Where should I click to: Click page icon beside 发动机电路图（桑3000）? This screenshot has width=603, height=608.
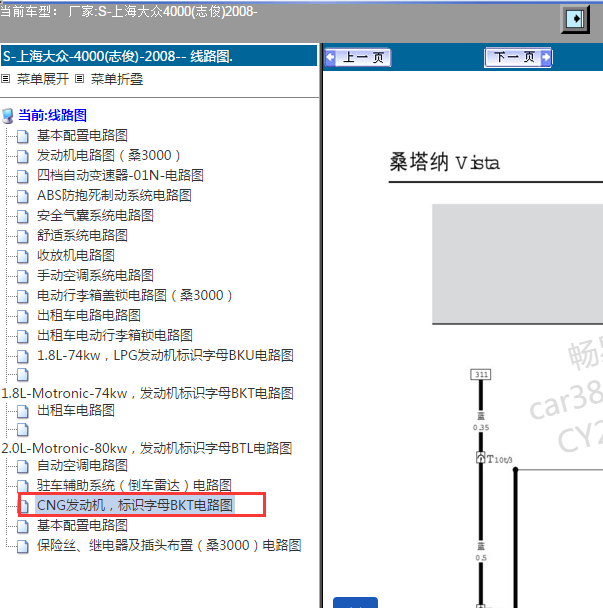(22, 156)
